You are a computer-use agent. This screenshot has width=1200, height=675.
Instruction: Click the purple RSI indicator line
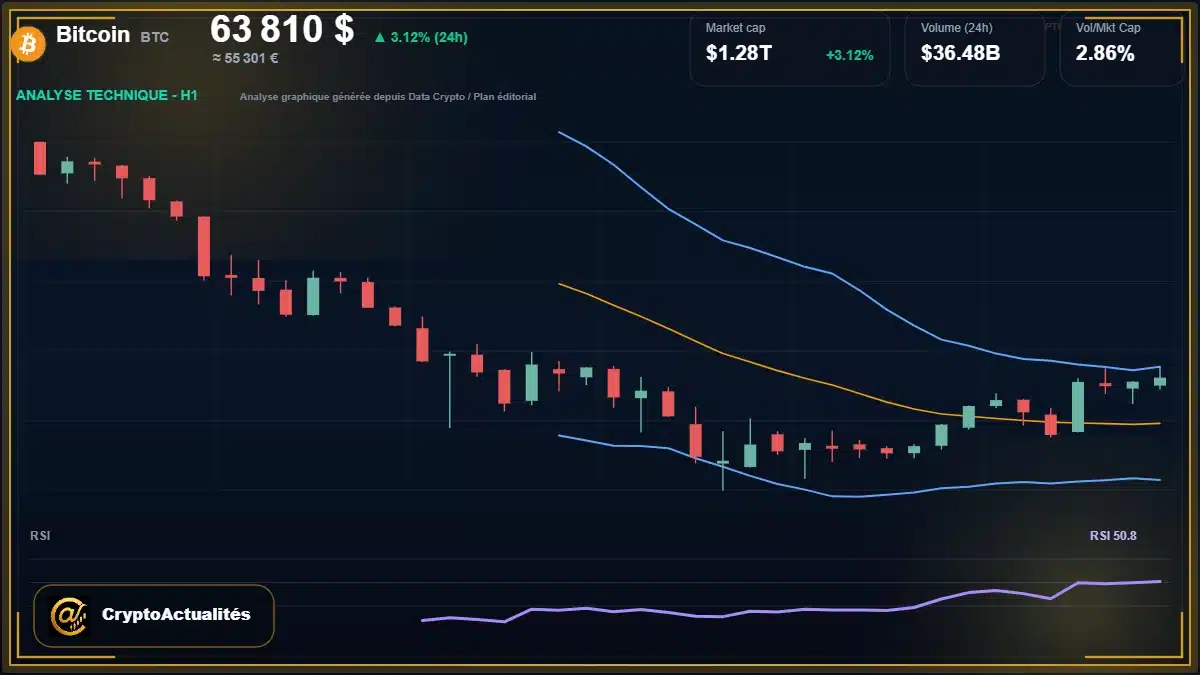tap(791, 610)
